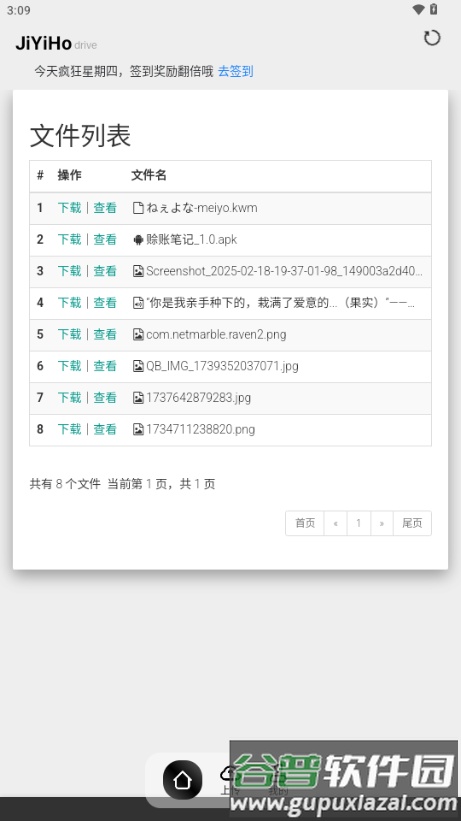Select file name starting 你是我亲手种下的
The image size is (461, 821).
281,303
